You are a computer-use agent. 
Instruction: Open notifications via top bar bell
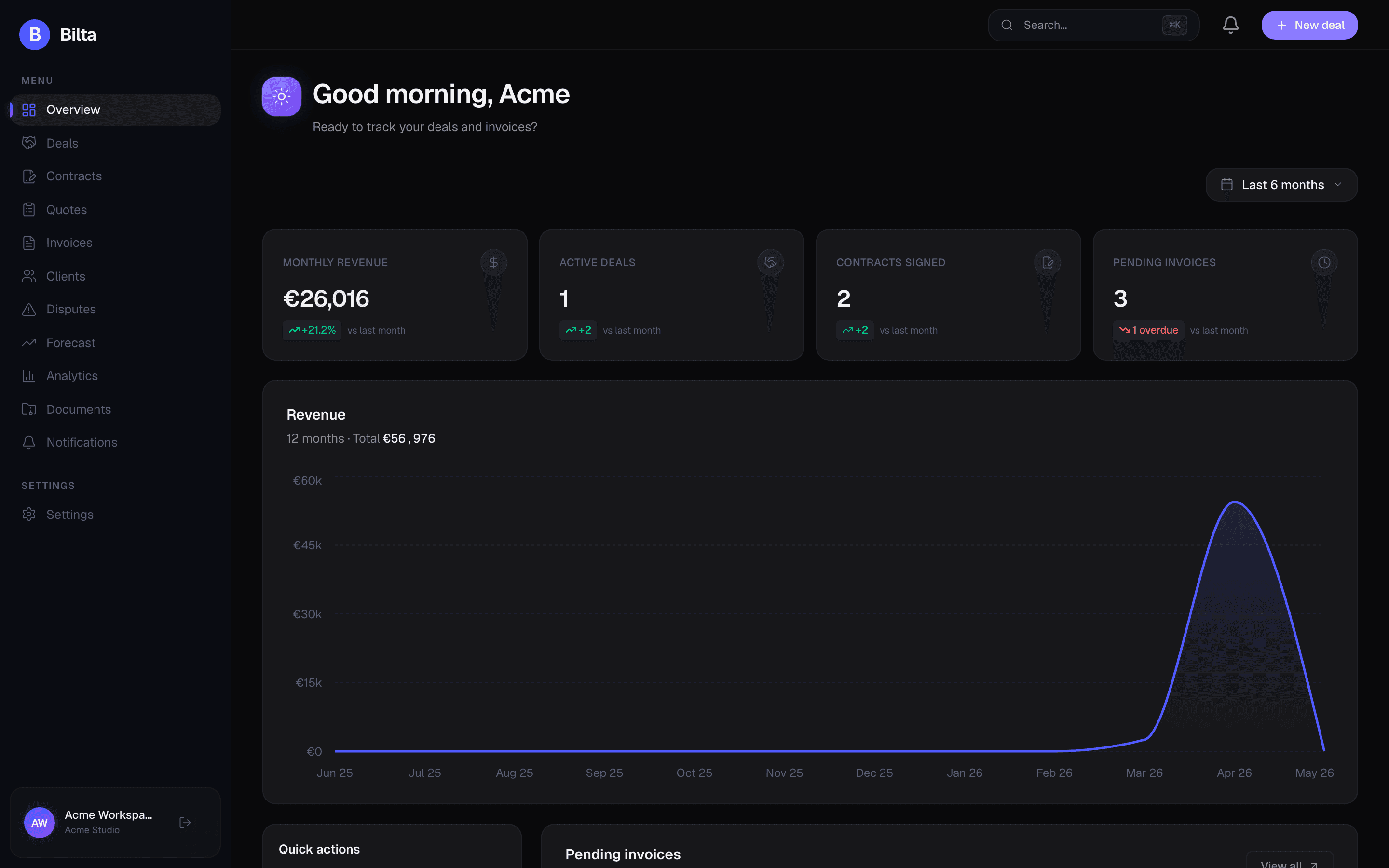(x=1230, y=25)
